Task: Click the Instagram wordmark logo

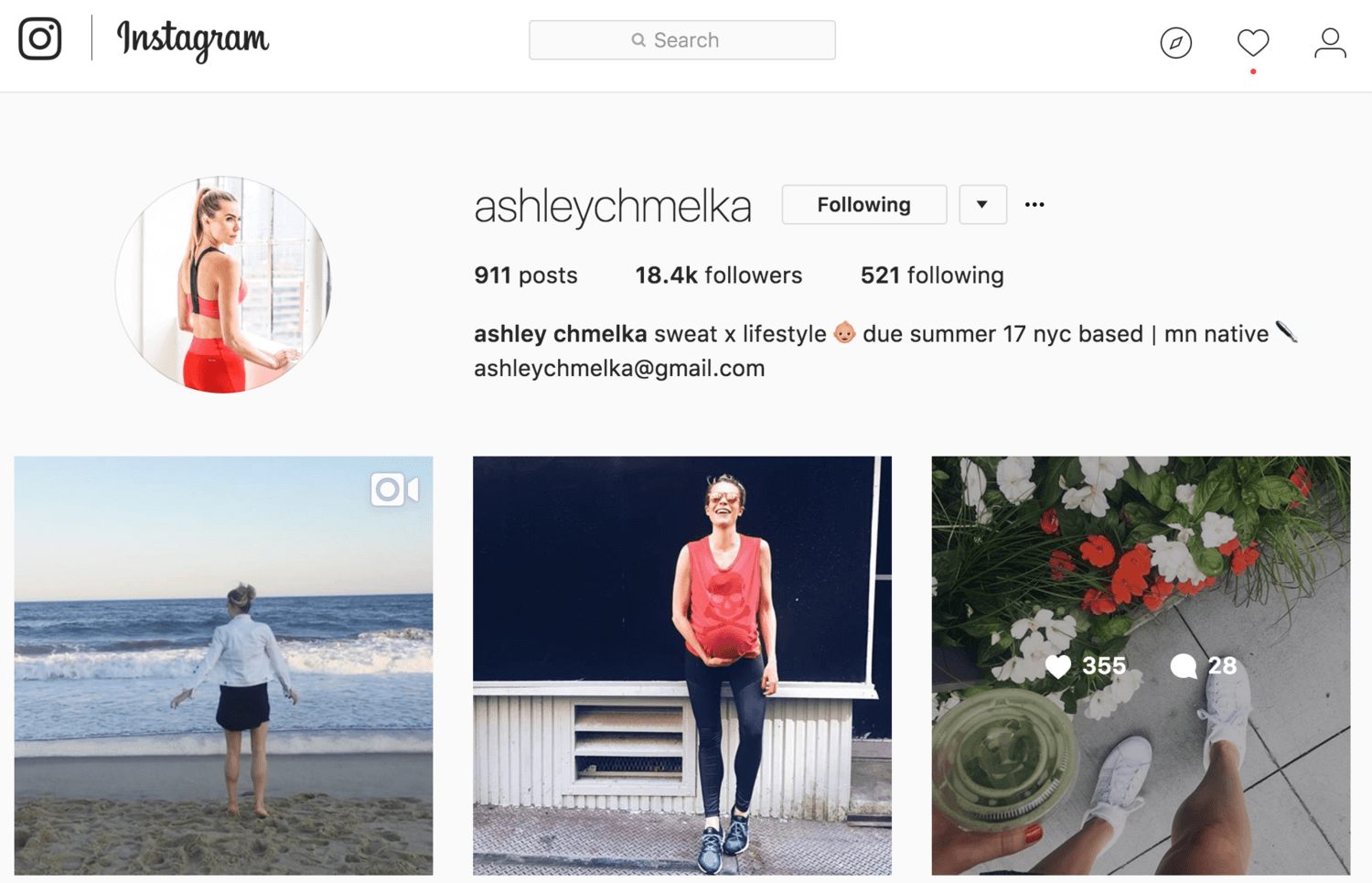Action: coord(193,39)
